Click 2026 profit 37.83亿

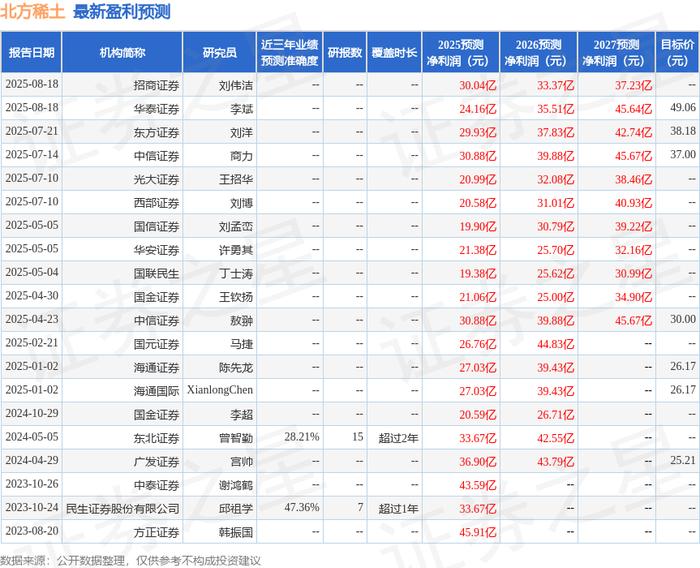(555, 132)
